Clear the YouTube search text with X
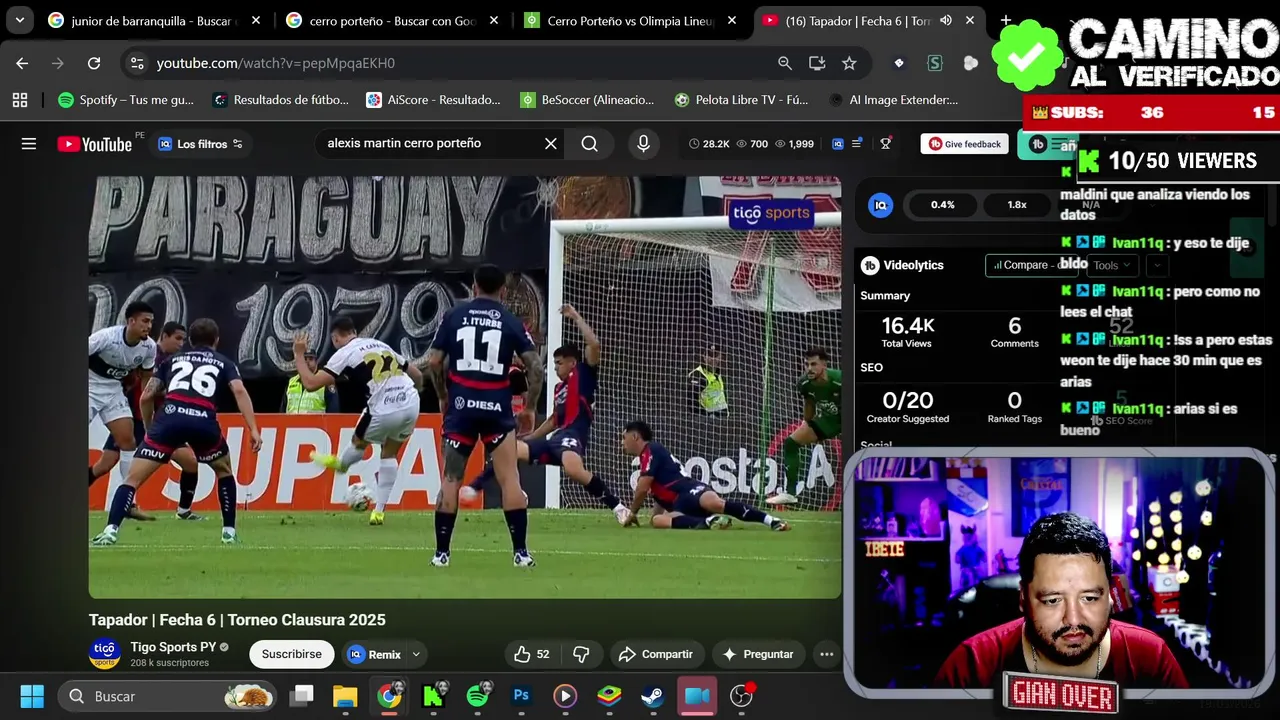 point(550,144)
